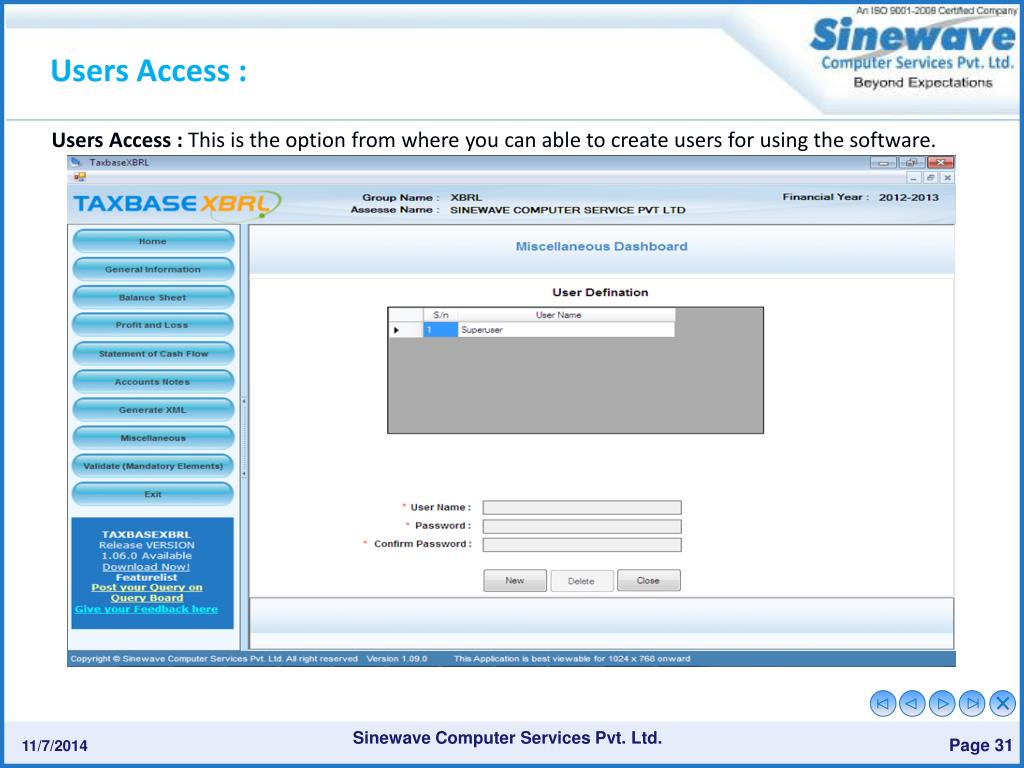Open Generate XML section
Image resolution: width=1024 pixels, height=768 pixels.
tap(153, 409)
